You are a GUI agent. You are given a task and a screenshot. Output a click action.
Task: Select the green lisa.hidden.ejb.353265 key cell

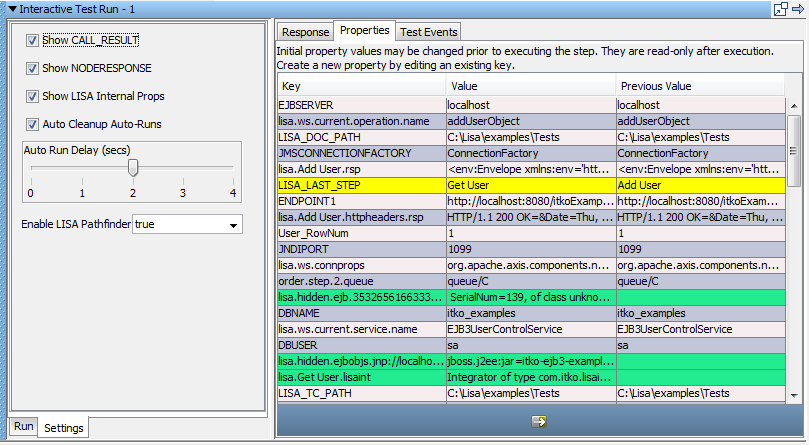pyautogui.click(x=362, y=297)
